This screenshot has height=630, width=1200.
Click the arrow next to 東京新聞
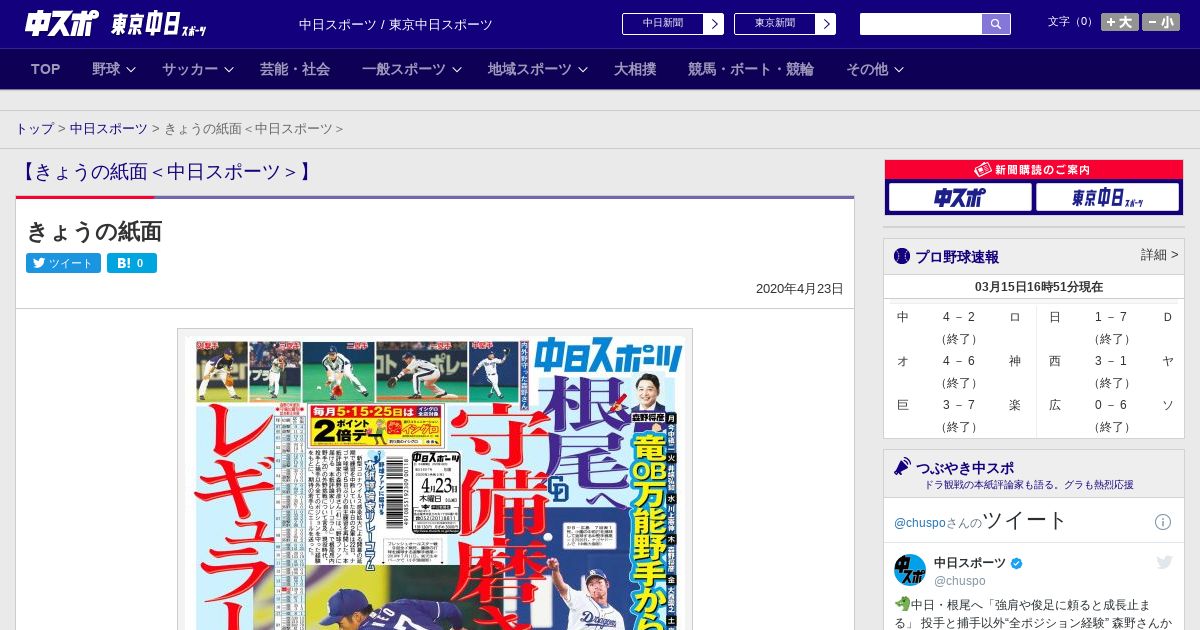[x=826, y=24]
